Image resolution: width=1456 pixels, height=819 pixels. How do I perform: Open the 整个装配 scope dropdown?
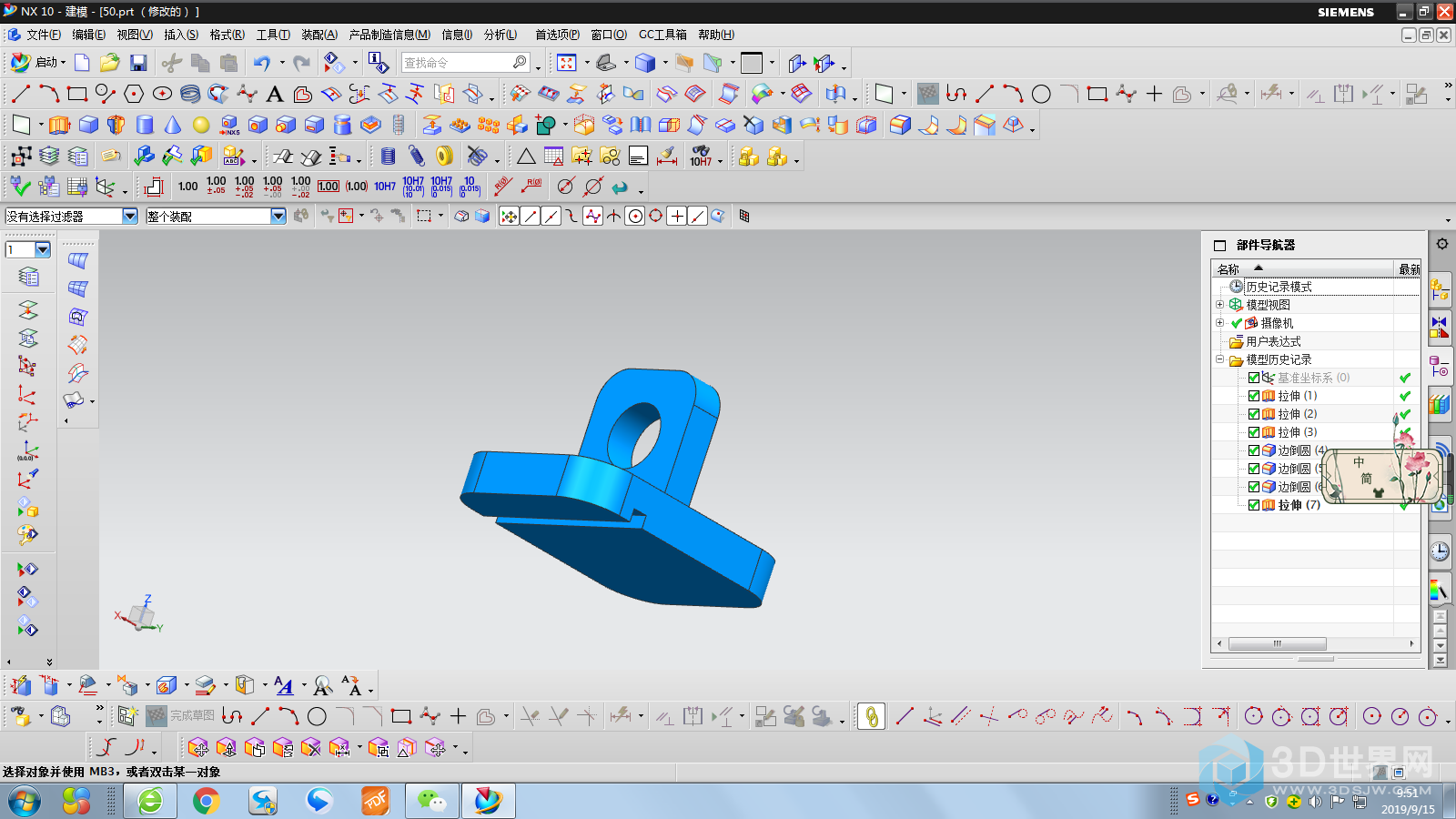(x=278, y=216)
